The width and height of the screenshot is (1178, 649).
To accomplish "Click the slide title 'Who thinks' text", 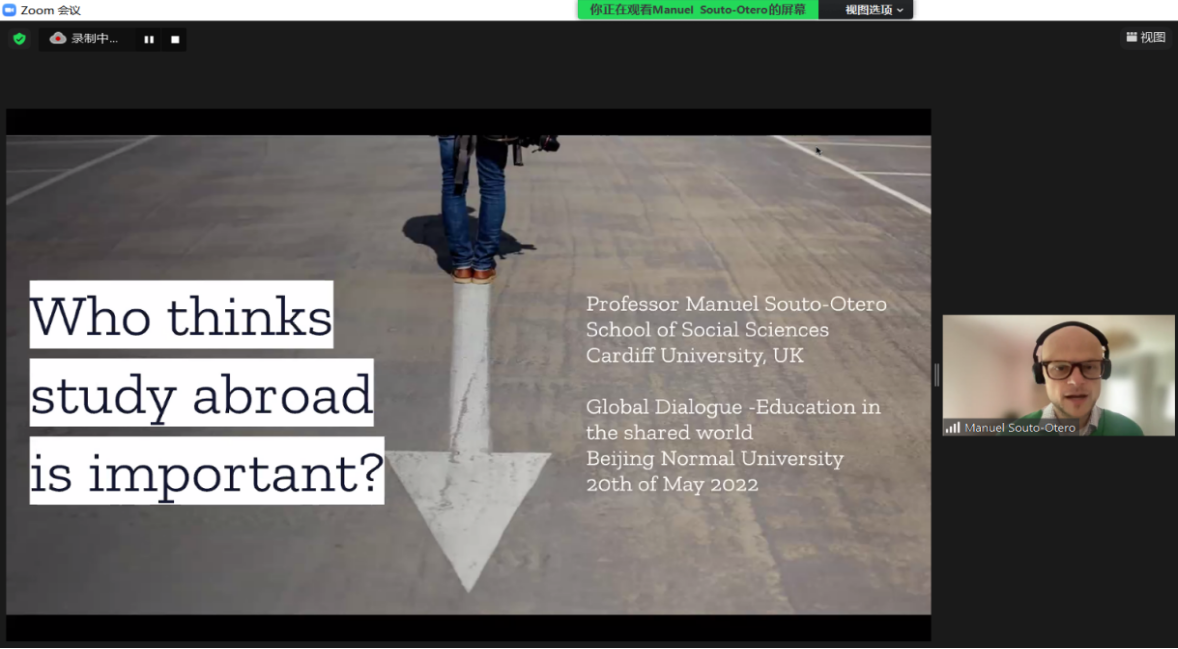I will click(x=181, y=315).
